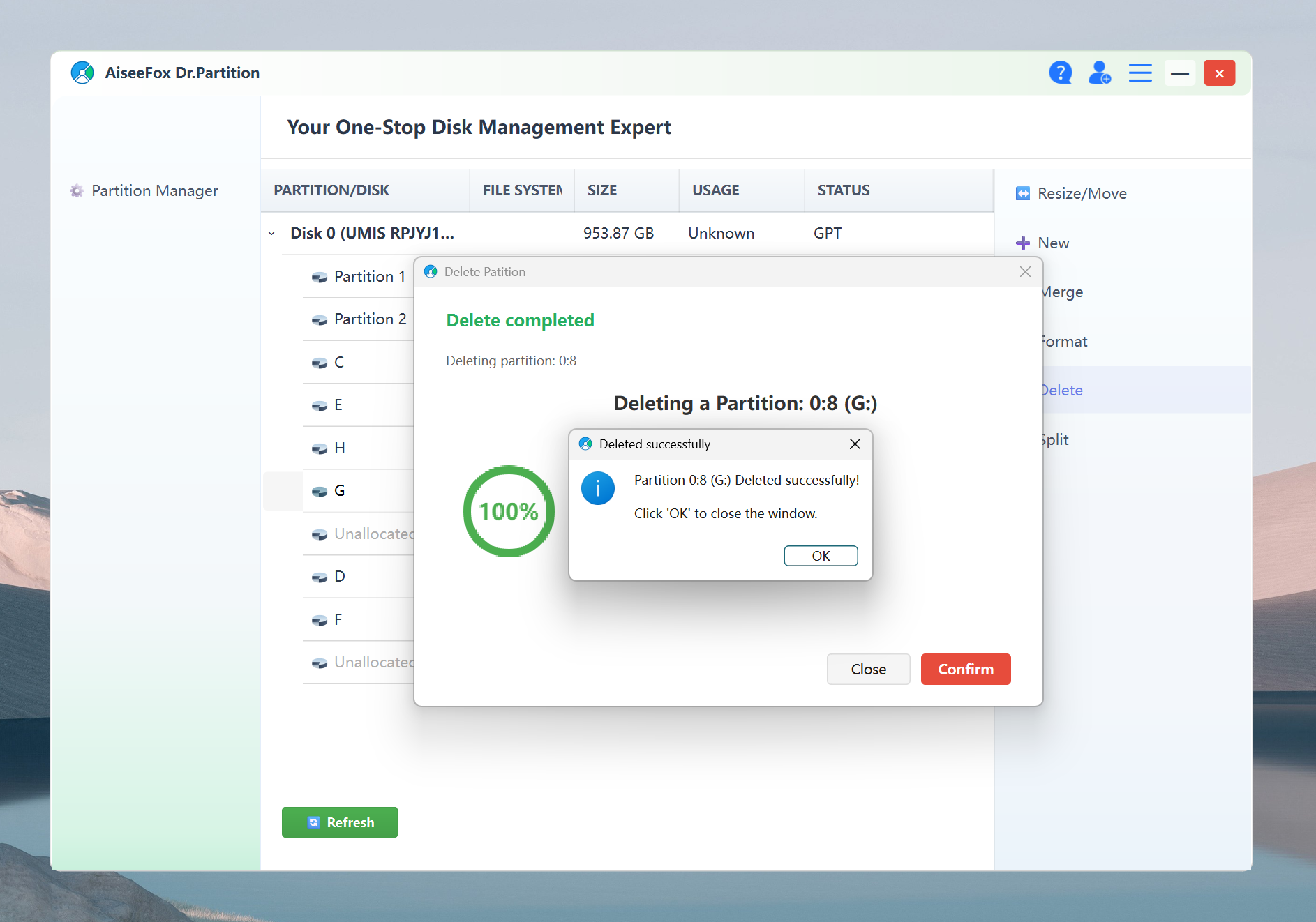The height and width of the screenshot is (922, 1316).
Task: Collapse the Disk 0 tree expander
Action: (x=271, y=234)
